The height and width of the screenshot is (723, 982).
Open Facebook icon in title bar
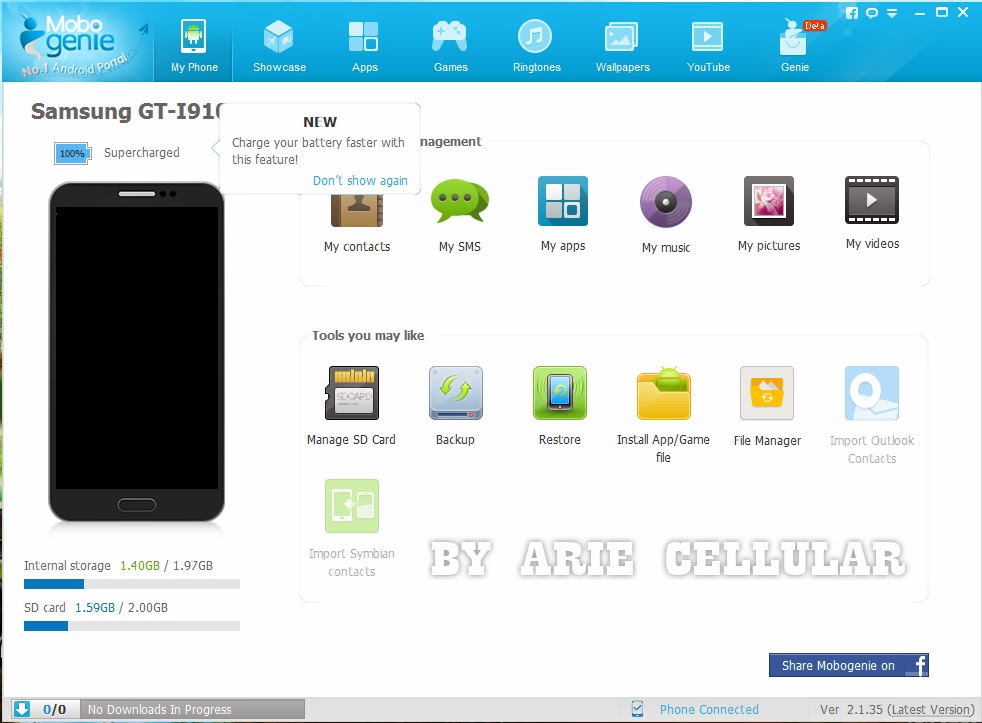852,13
